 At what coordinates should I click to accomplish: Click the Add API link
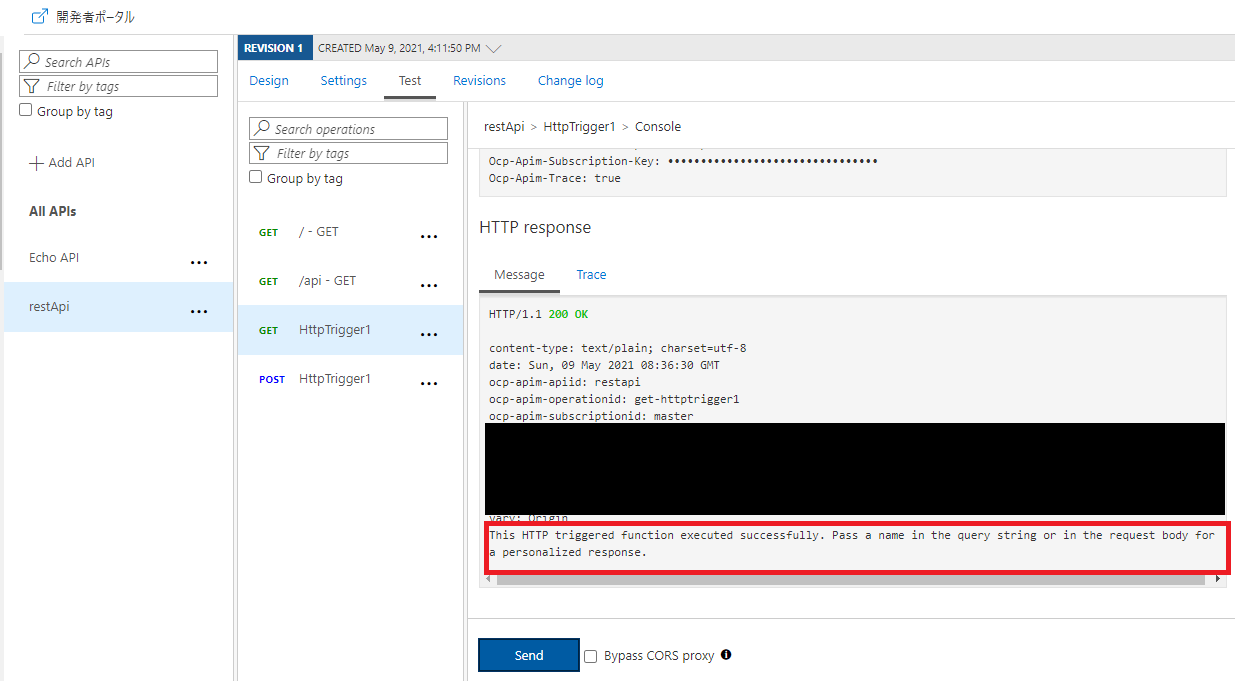point(62,162)
